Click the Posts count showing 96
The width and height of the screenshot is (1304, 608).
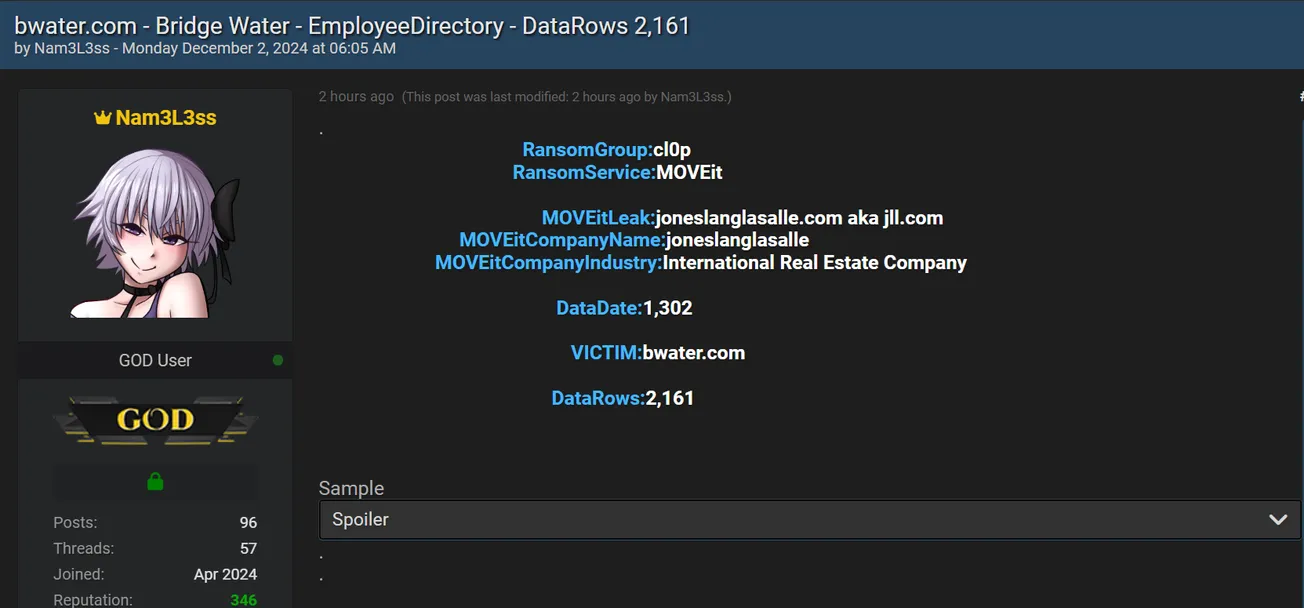coord(249,522)
